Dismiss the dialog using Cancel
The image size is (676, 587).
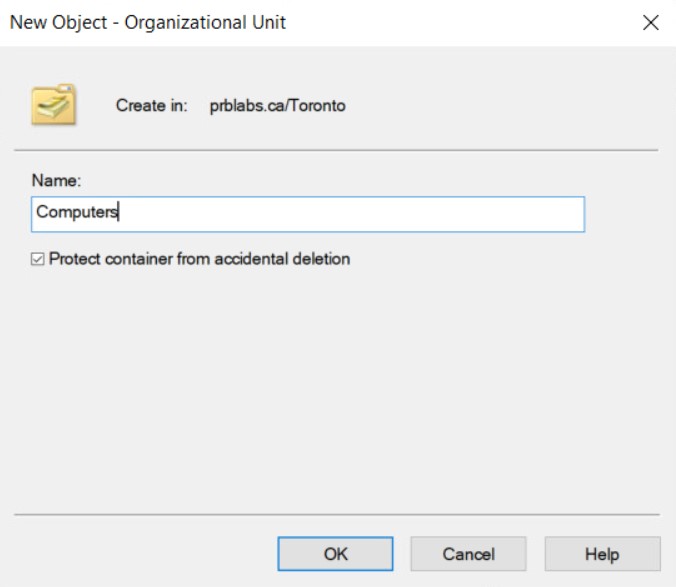click(469, 554)
